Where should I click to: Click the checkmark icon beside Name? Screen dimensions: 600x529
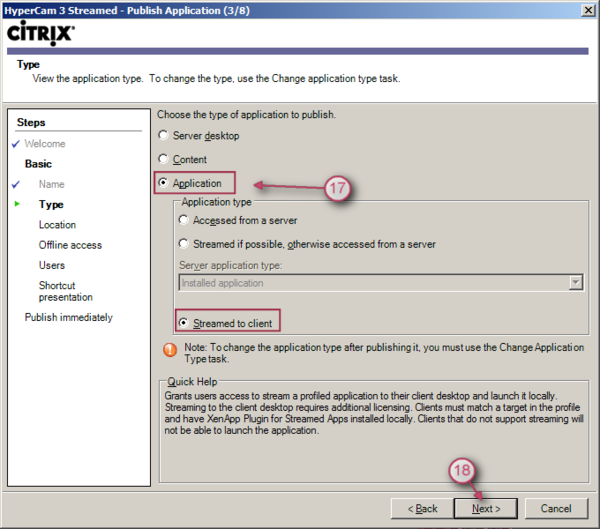(x=16, y=184)
